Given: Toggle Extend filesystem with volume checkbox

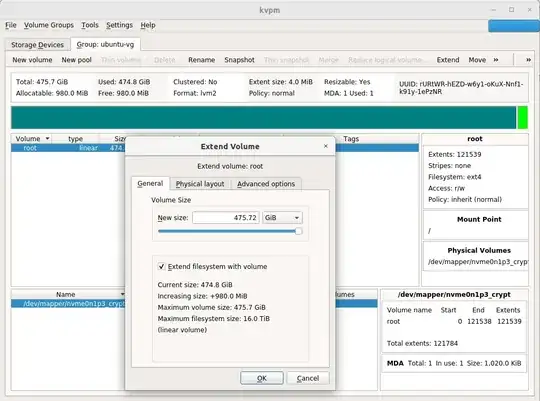Looking at the screenshot, I should (161, 266).
